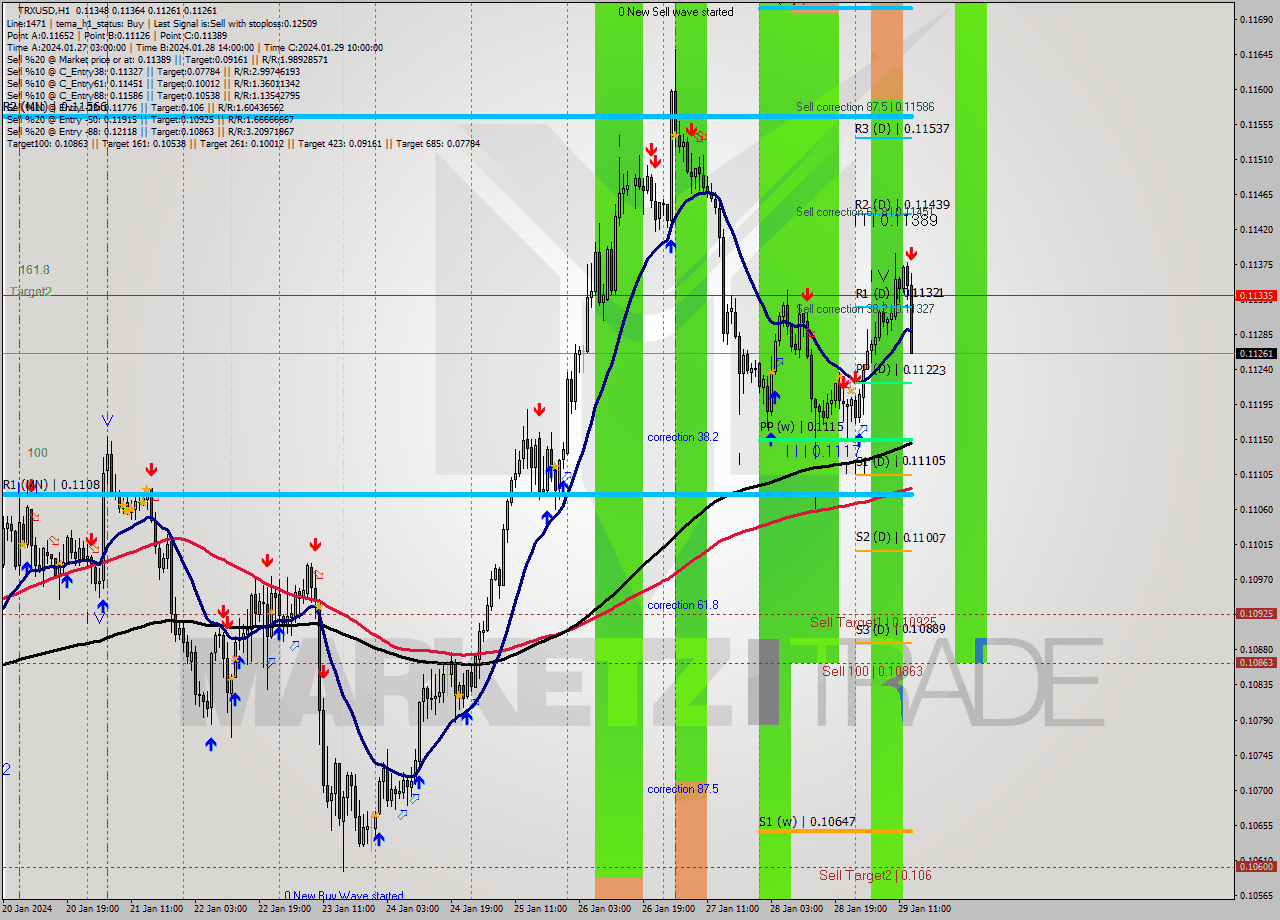The height and width of the screenshot is (920, 1280).
Task: Select the 0.10745 price axis value
Action: (1256, 755)
